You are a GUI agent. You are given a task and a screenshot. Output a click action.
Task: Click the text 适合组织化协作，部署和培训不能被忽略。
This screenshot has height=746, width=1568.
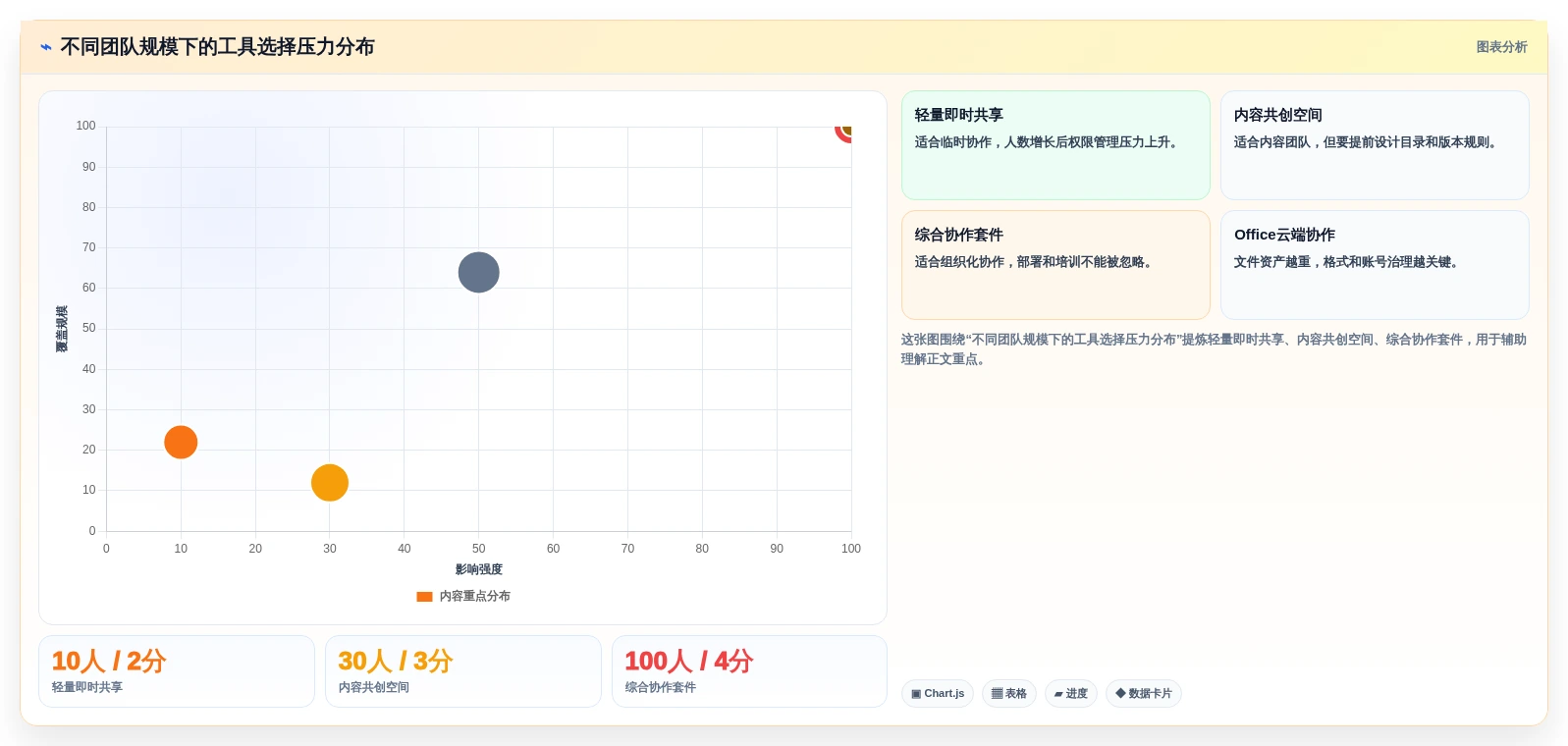1034,262
